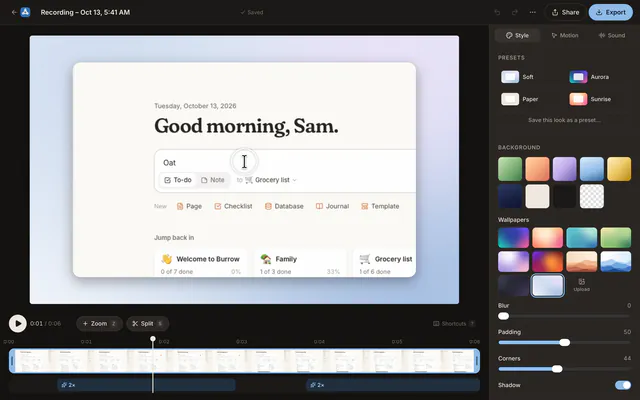Click the Share button

[565, 12]
